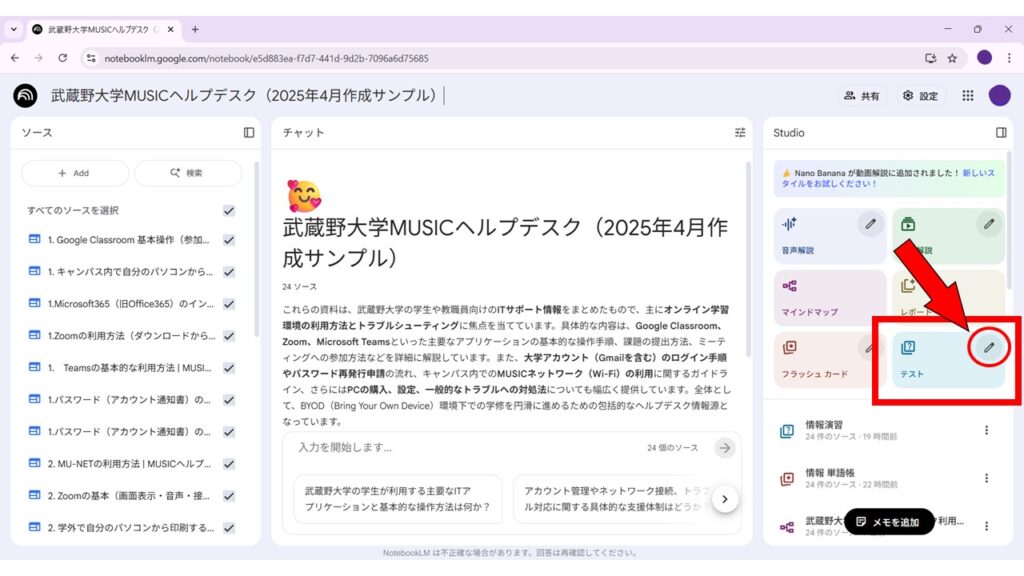This screenshot has height=576, width=1024.
Task: Open a new browser tab
Action: coord(195,29)
